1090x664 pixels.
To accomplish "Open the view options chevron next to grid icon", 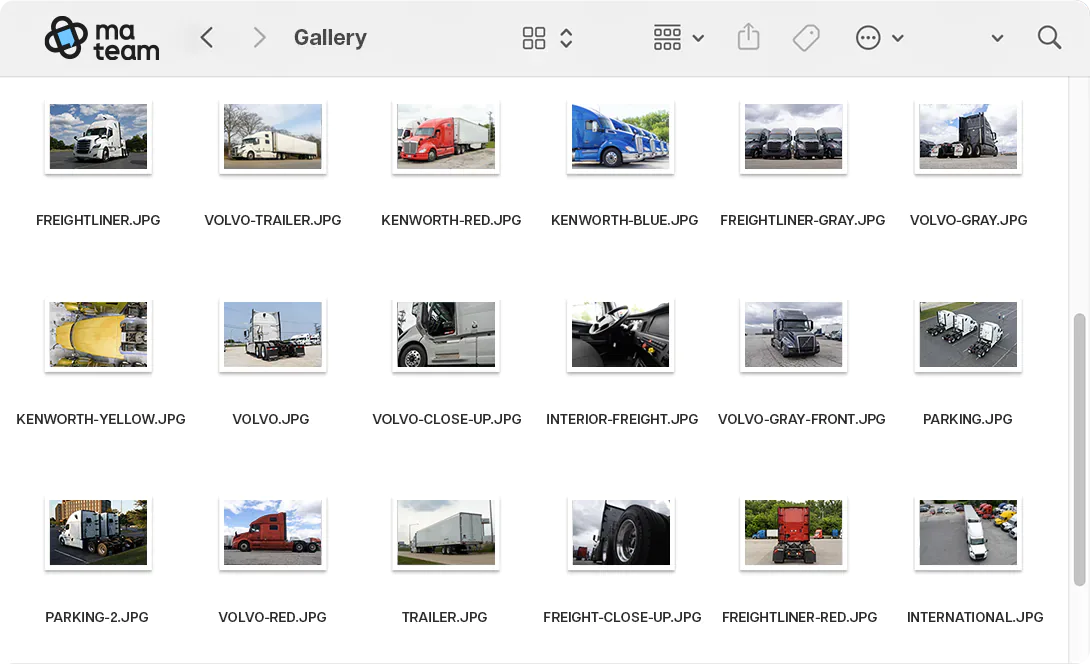I will tap(565, 37).
